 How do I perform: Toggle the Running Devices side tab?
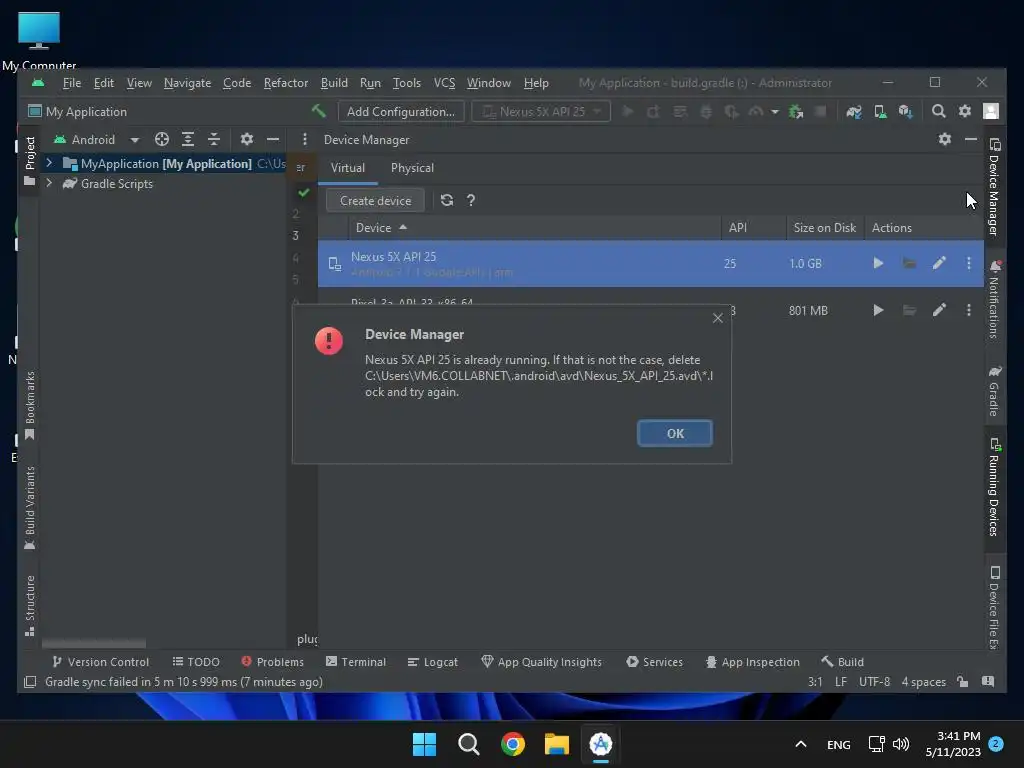click(x=994, y=487)
